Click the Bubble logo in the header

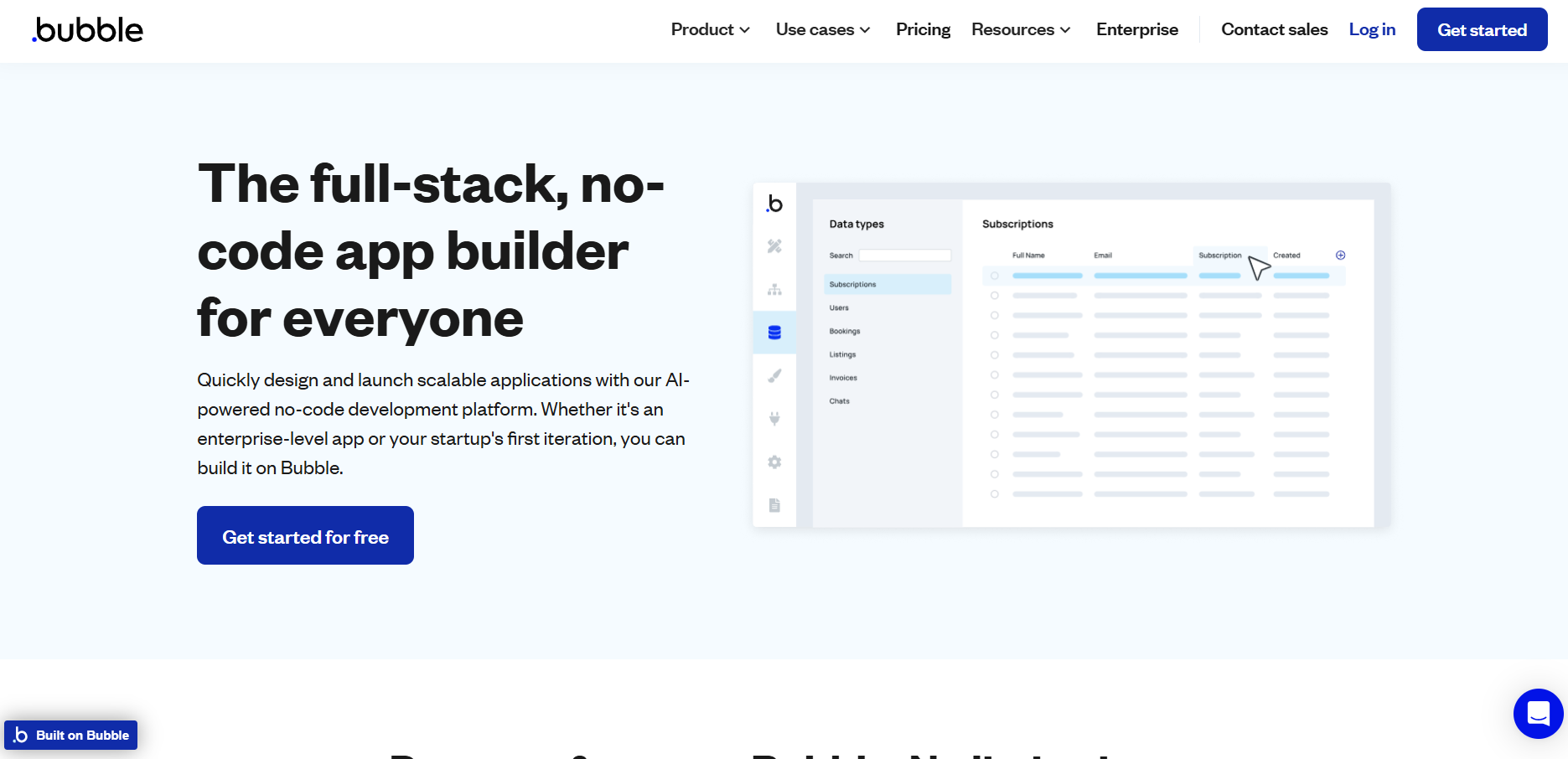point(88,29)
